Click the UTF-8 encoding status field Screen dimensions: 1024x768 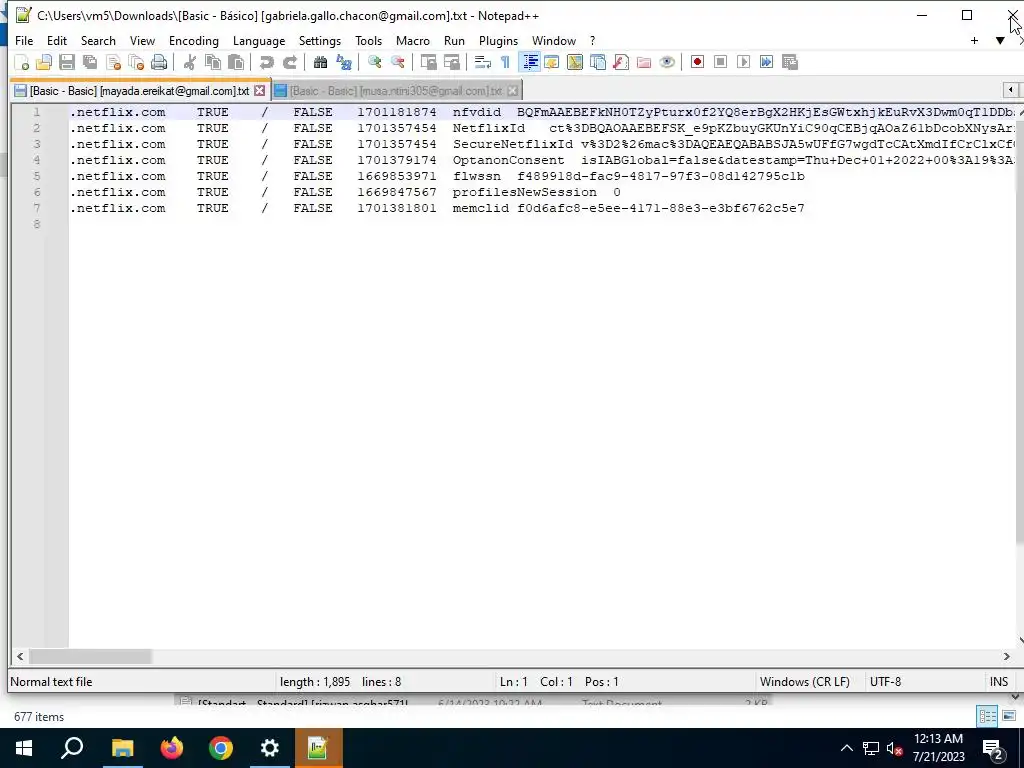885,682
